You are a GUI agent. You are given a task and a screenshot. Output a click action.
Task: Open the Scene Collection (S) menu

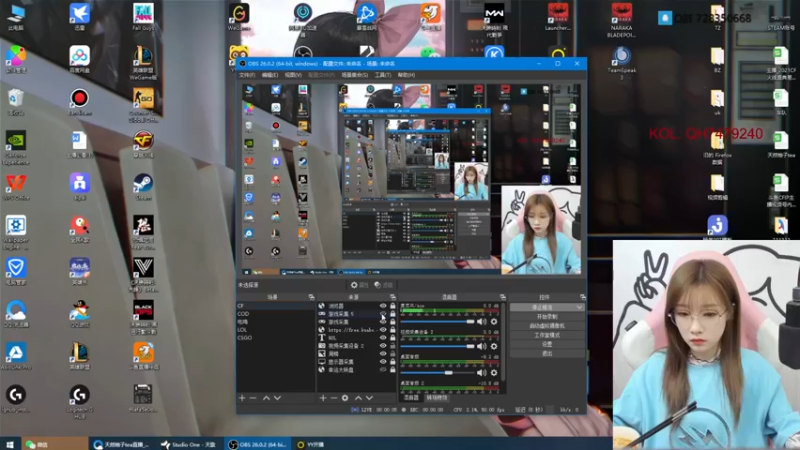(355, 75)
